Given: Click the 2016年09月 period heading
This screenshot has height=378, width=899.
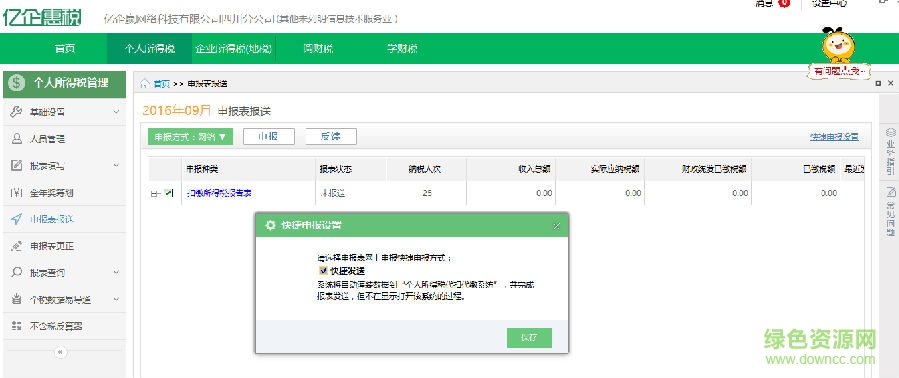Looking at the screenshot, I should [x=177, y=110].
